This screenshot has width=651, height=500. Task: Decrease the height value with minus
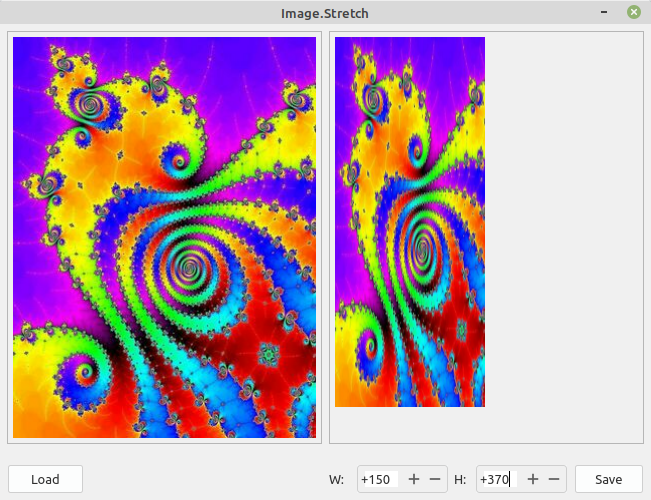click(554, 479)
